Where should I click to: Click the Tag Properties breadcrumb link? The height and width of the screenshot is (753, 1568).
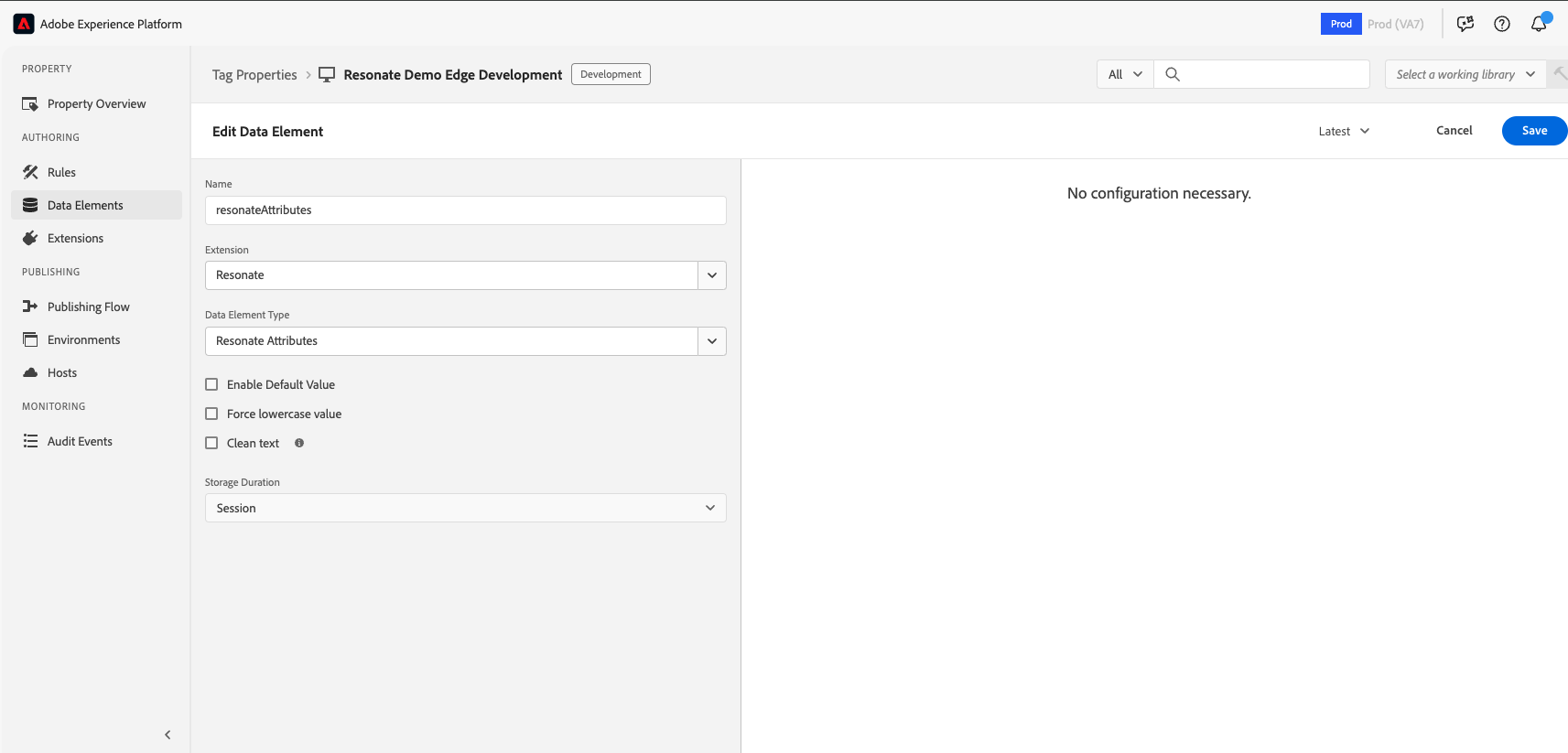pos(254,75)
